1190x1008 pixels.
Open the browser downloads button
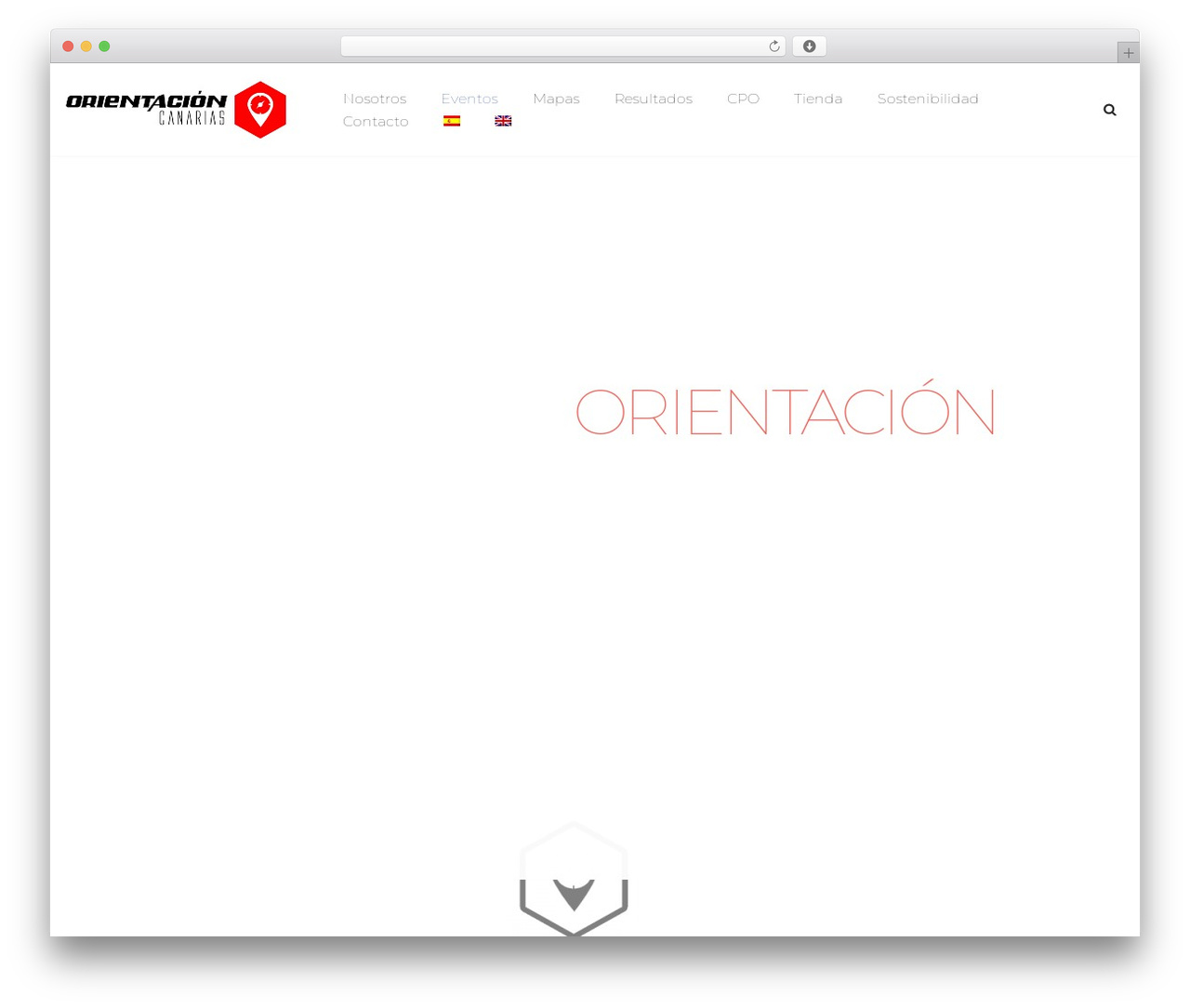pos(809,46)
